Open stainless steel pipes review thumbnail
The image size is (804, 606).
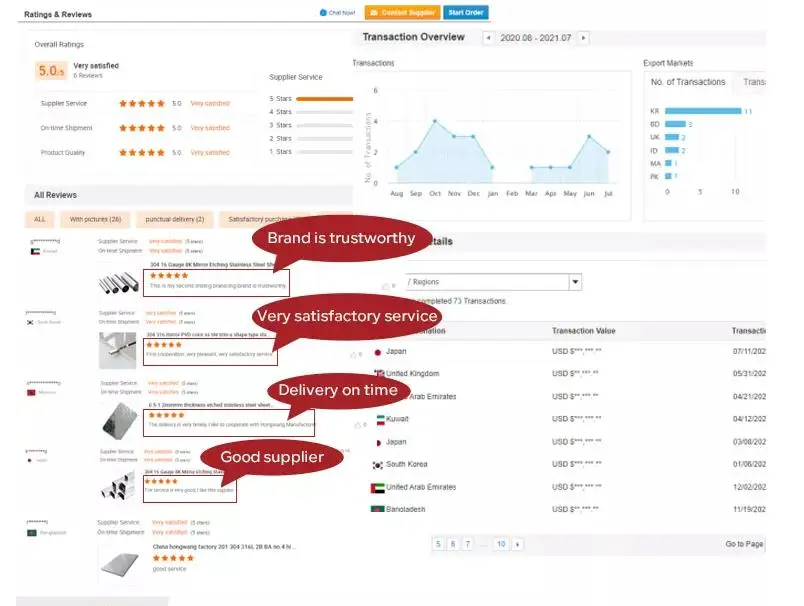[x=118, y=282]
